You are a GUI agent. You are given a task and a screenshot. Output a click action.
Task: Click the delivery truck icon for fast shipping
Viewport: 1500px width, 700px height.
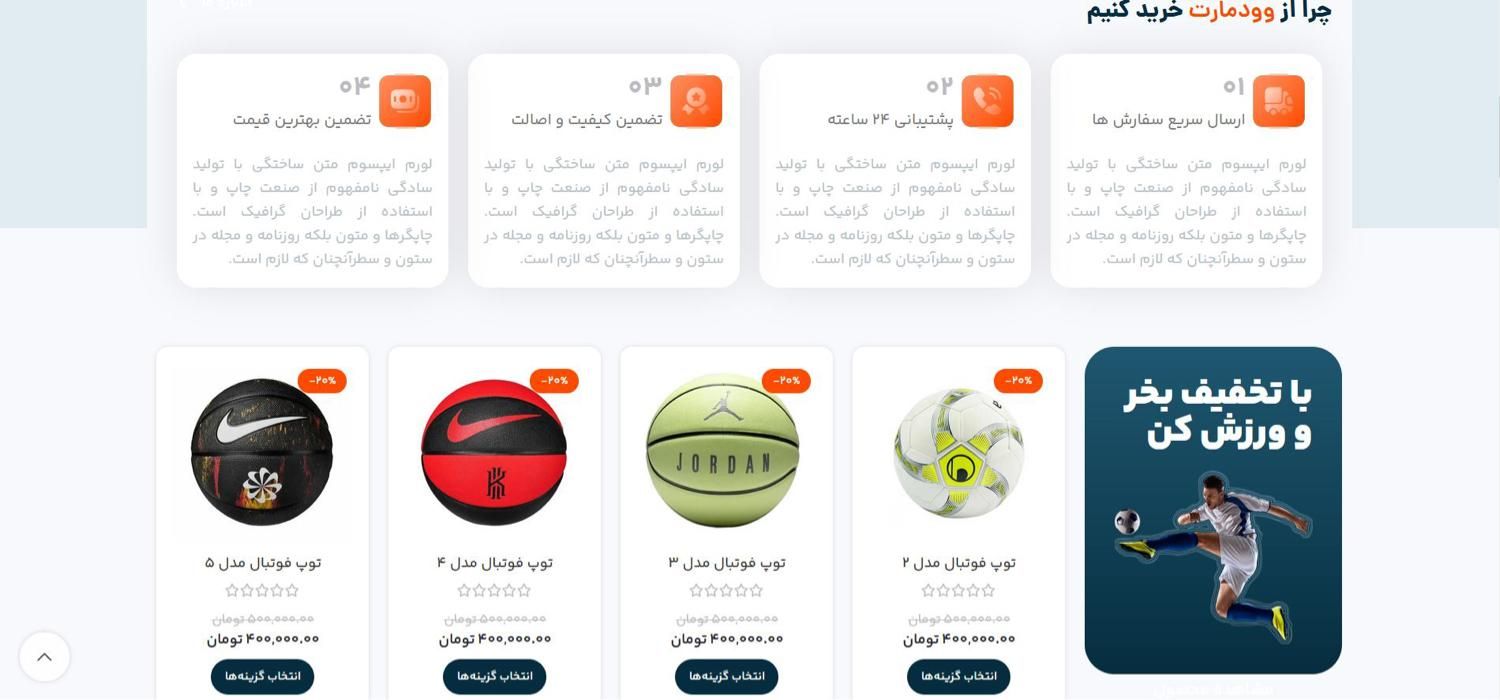pyautogui.click(x=1278, y=101)
